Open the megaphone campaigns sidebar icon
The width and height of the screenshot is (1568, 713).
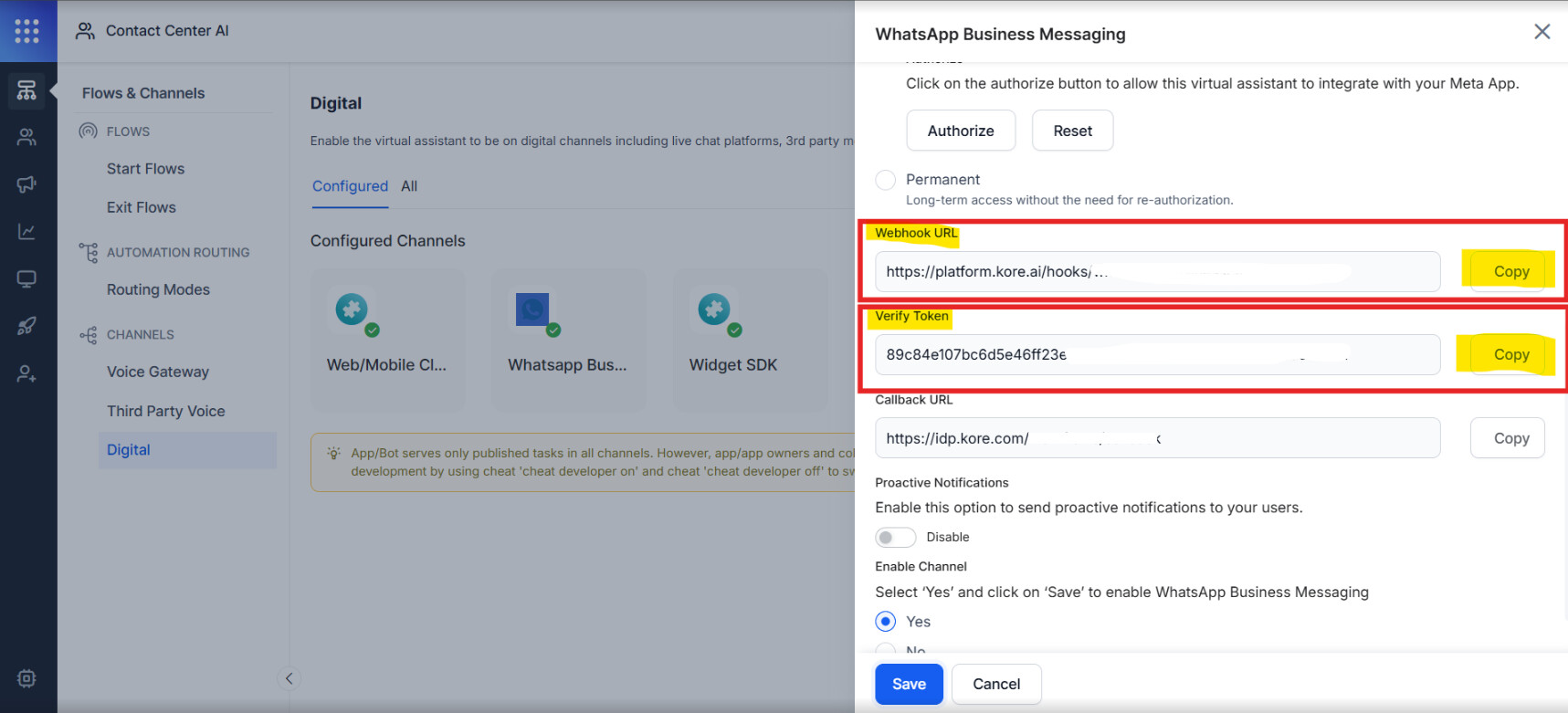click(x=26, y=184)
